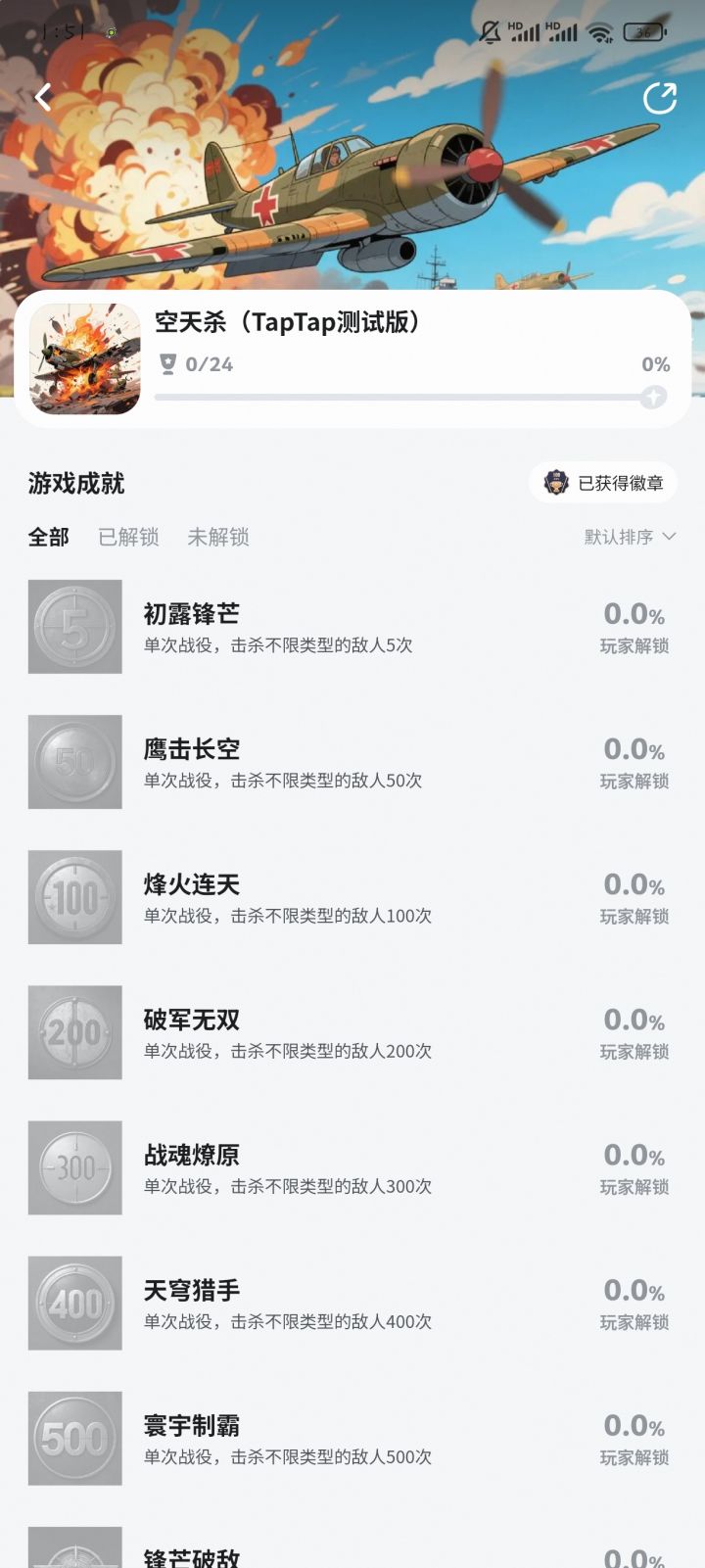705x1568 pixels.
Task: Open the 初露锋芒 achievement title
Action: click(192, 614)
